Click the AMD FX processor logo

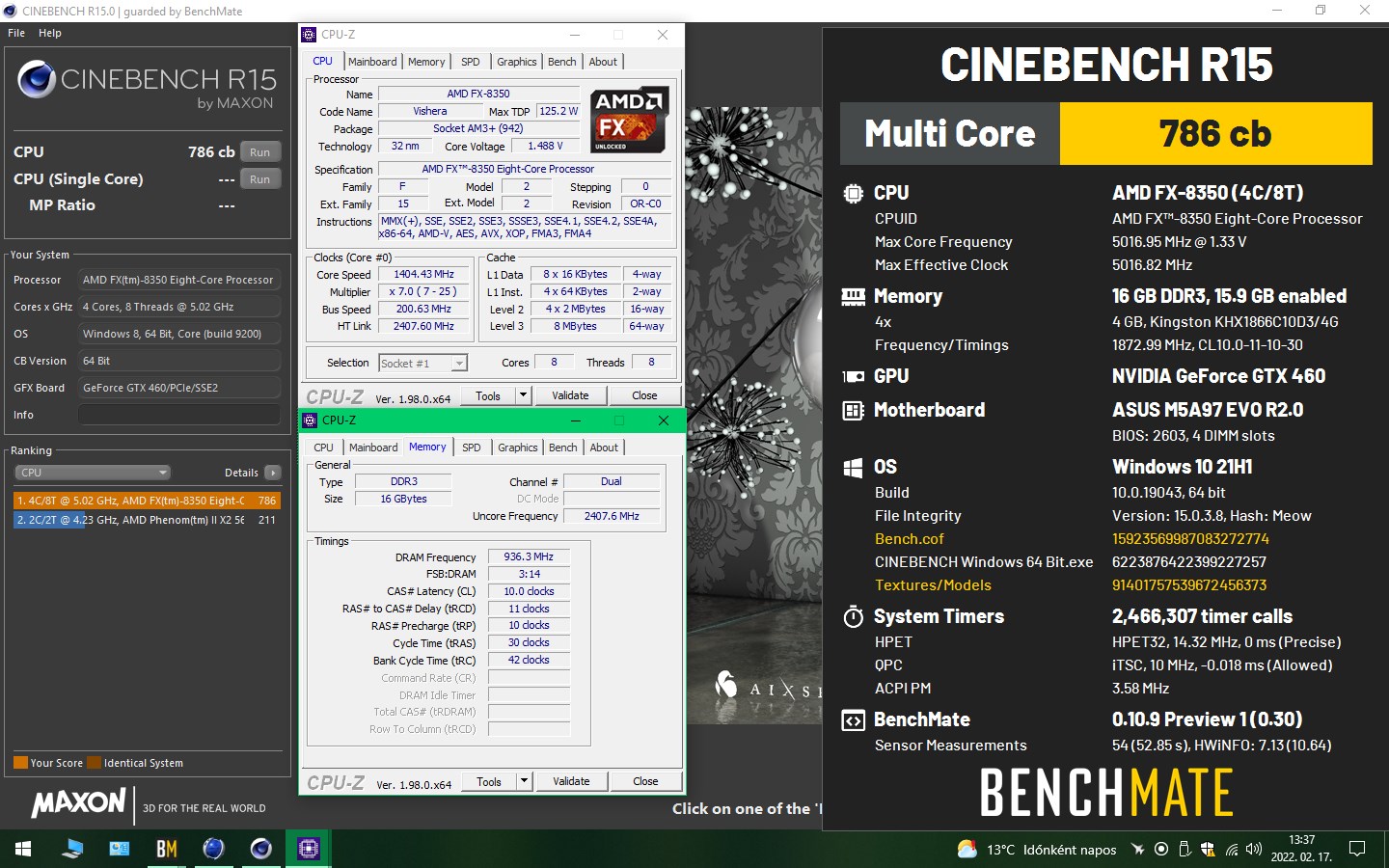pyautogui.click(x=629, y=121)
